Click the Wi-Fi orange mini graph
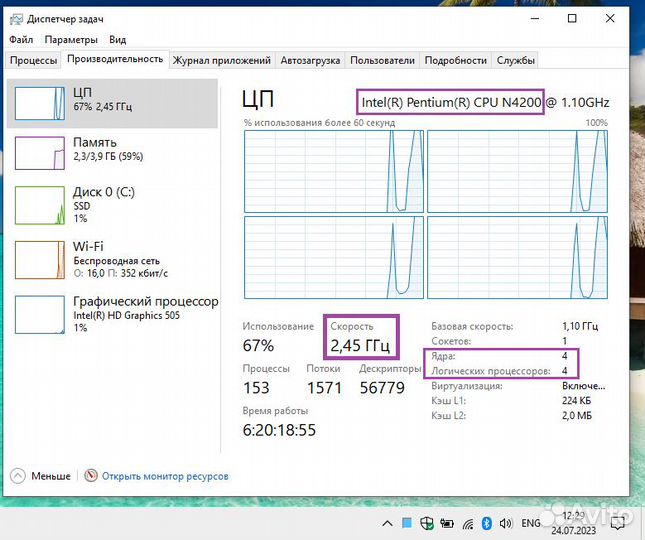The height and width of the screenshot is (540, 645). coord(40,260)
